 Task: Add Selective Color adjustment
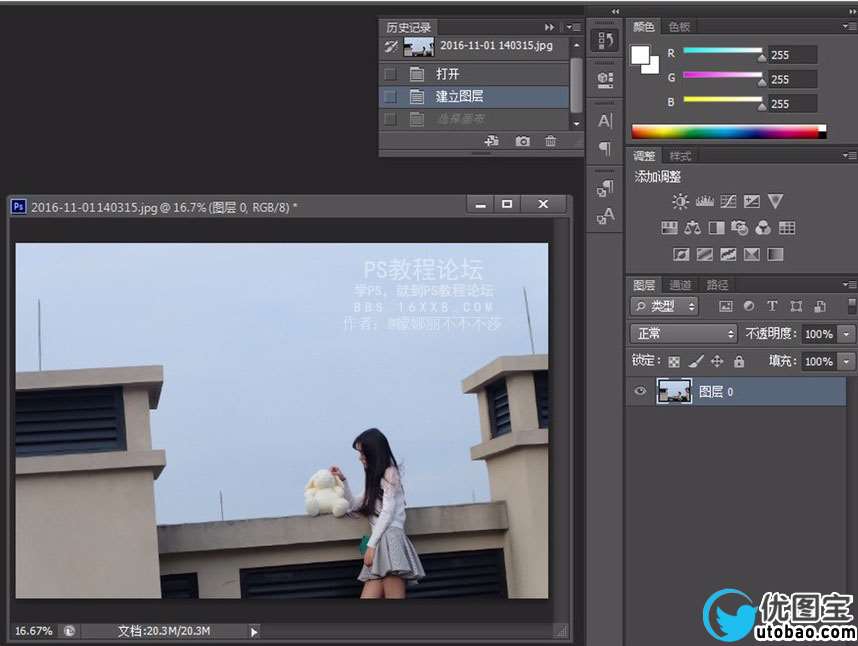751,254
